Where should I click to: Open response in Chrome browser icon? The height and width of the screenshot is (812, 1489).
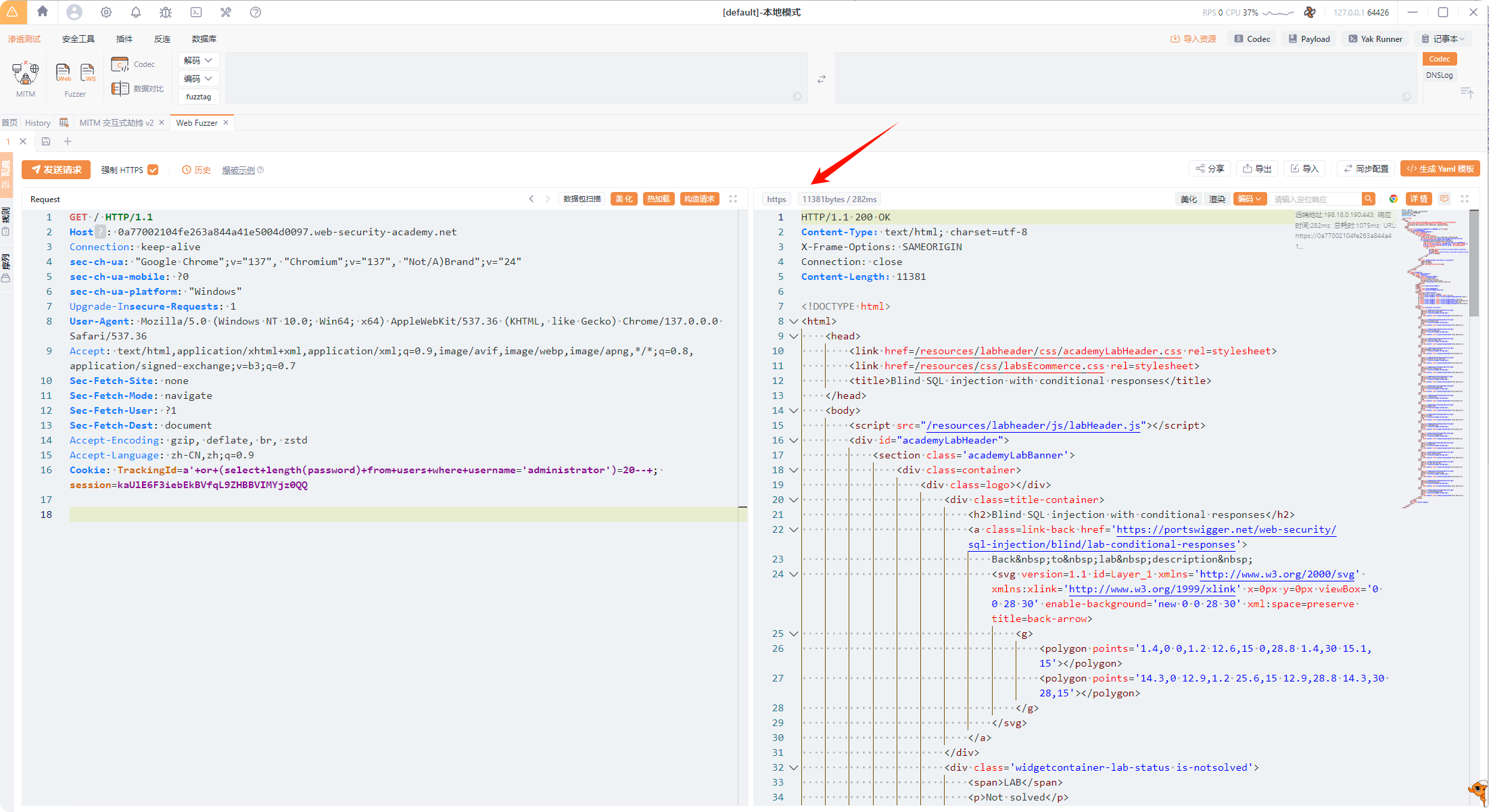coord(1393,199)
